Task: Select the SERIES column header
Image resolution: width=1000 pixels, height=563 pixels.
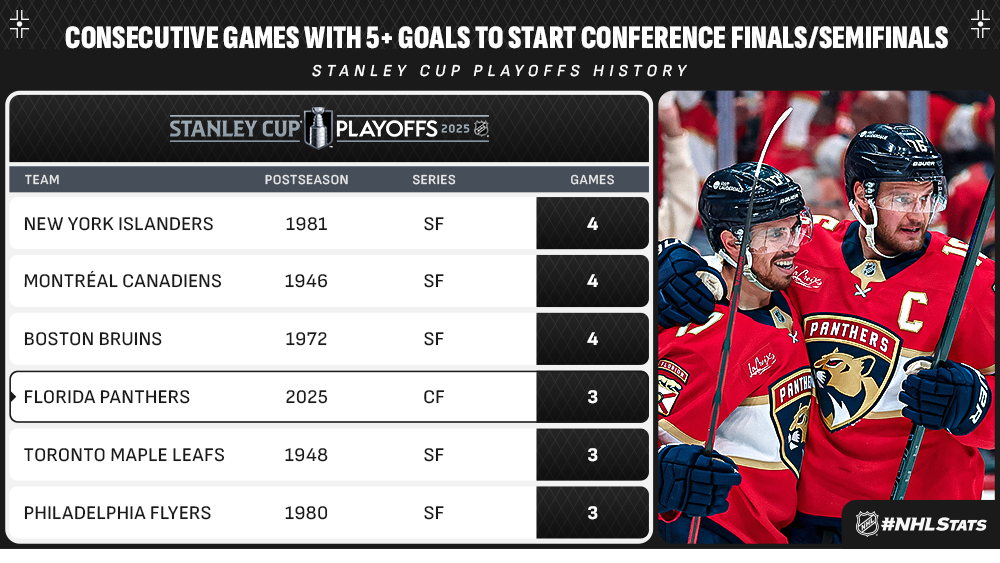Action: pyautogui.click(x=434, y=180)
